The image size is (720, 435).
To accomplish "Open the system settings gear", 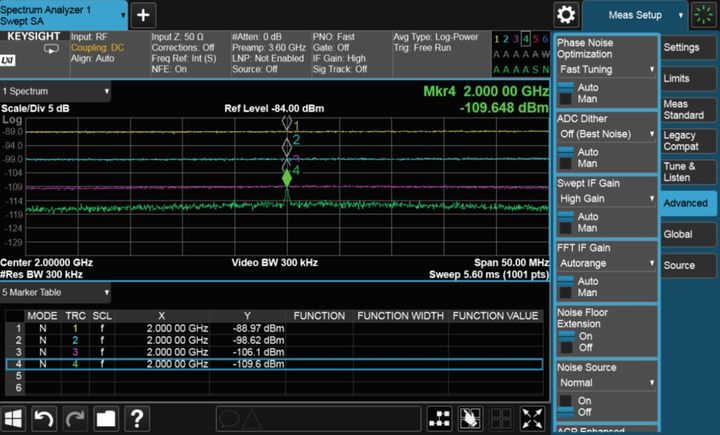I will [x=567, y=15].
